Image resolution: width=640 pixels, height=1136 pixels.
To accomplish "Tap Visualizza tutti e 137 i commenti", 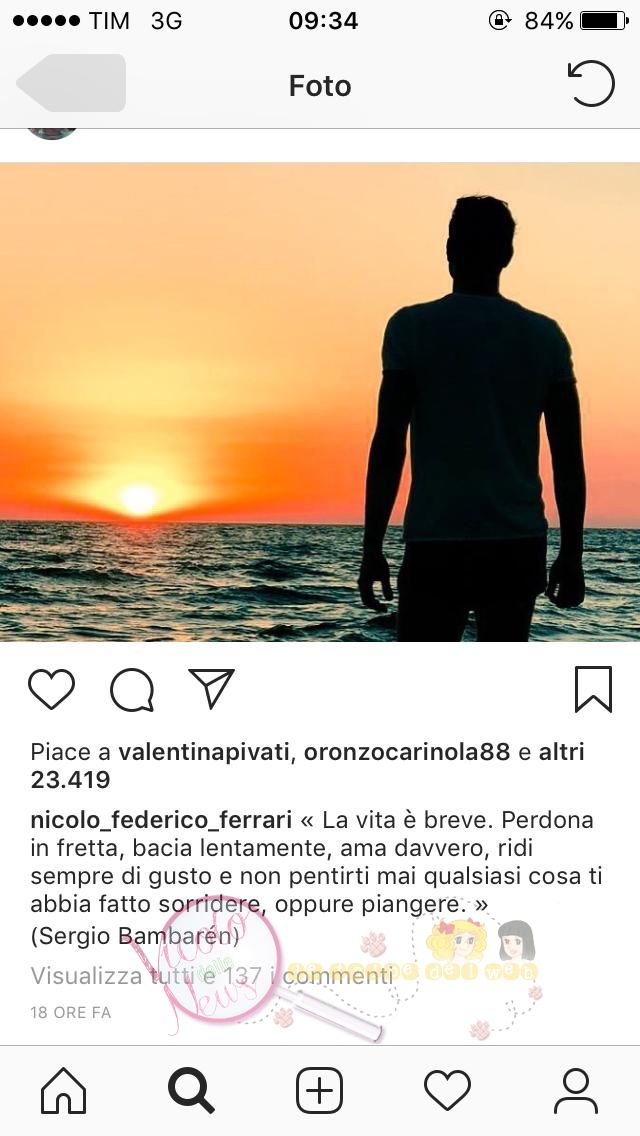I will [212, 976].
